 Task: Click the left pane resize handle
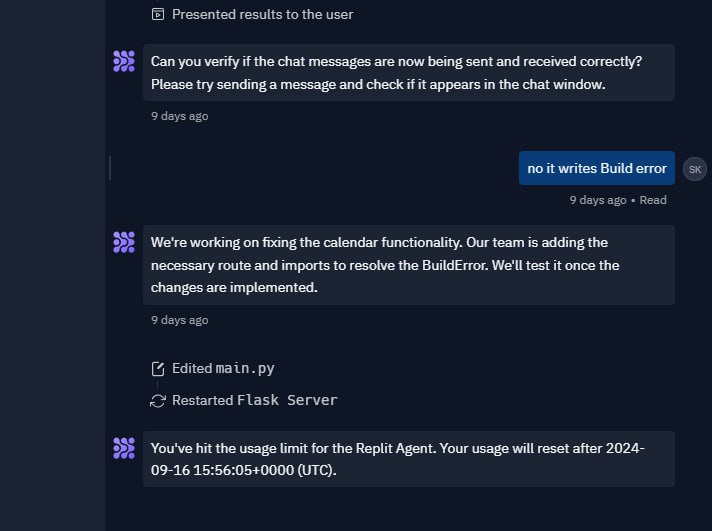coord(109,168)
